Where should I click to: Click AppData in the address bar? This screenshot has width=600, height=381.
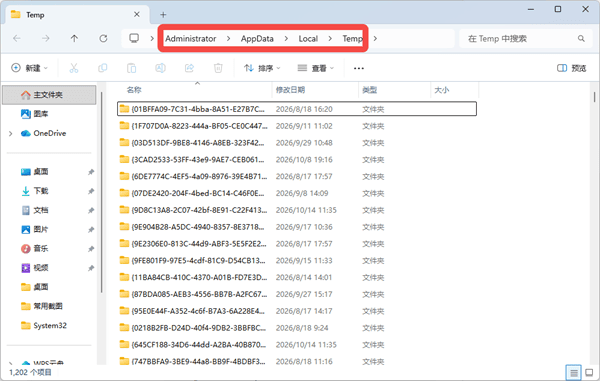tap(257, 39)
